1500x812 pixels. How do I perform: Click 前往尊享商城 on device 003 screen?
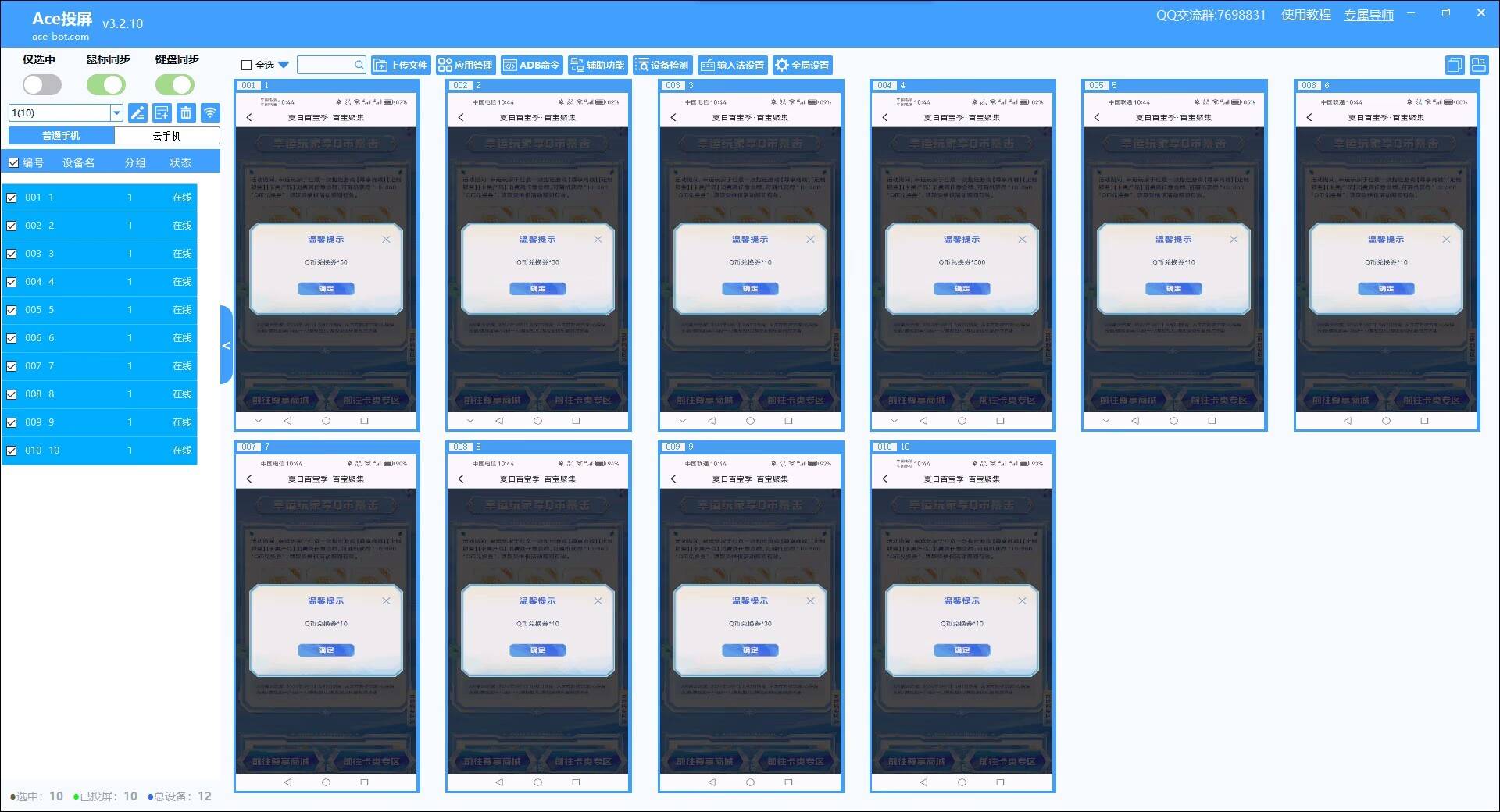click(705, 400)
